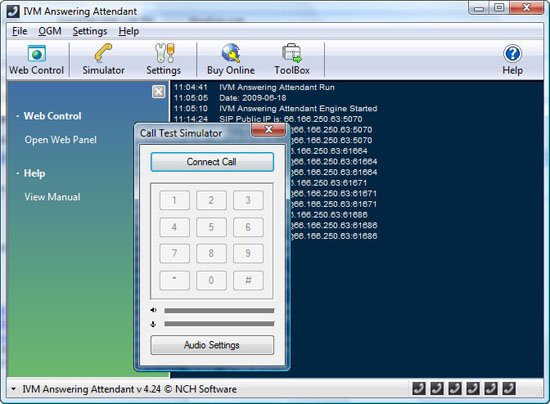Viewport: 550px width, 404px height.
Task: Collapse the Help sidebar section
Action: [18, 173]
